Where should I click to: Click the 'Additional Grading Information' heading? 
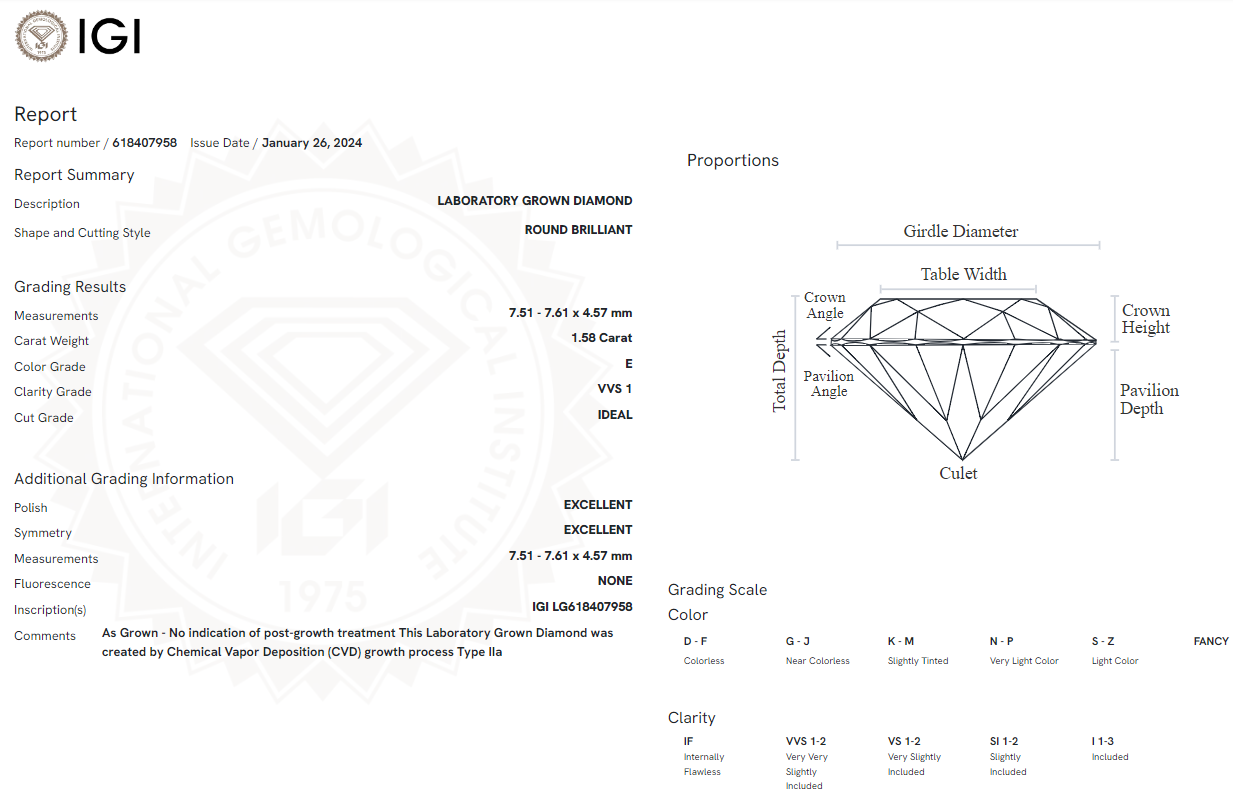point(124,479)
